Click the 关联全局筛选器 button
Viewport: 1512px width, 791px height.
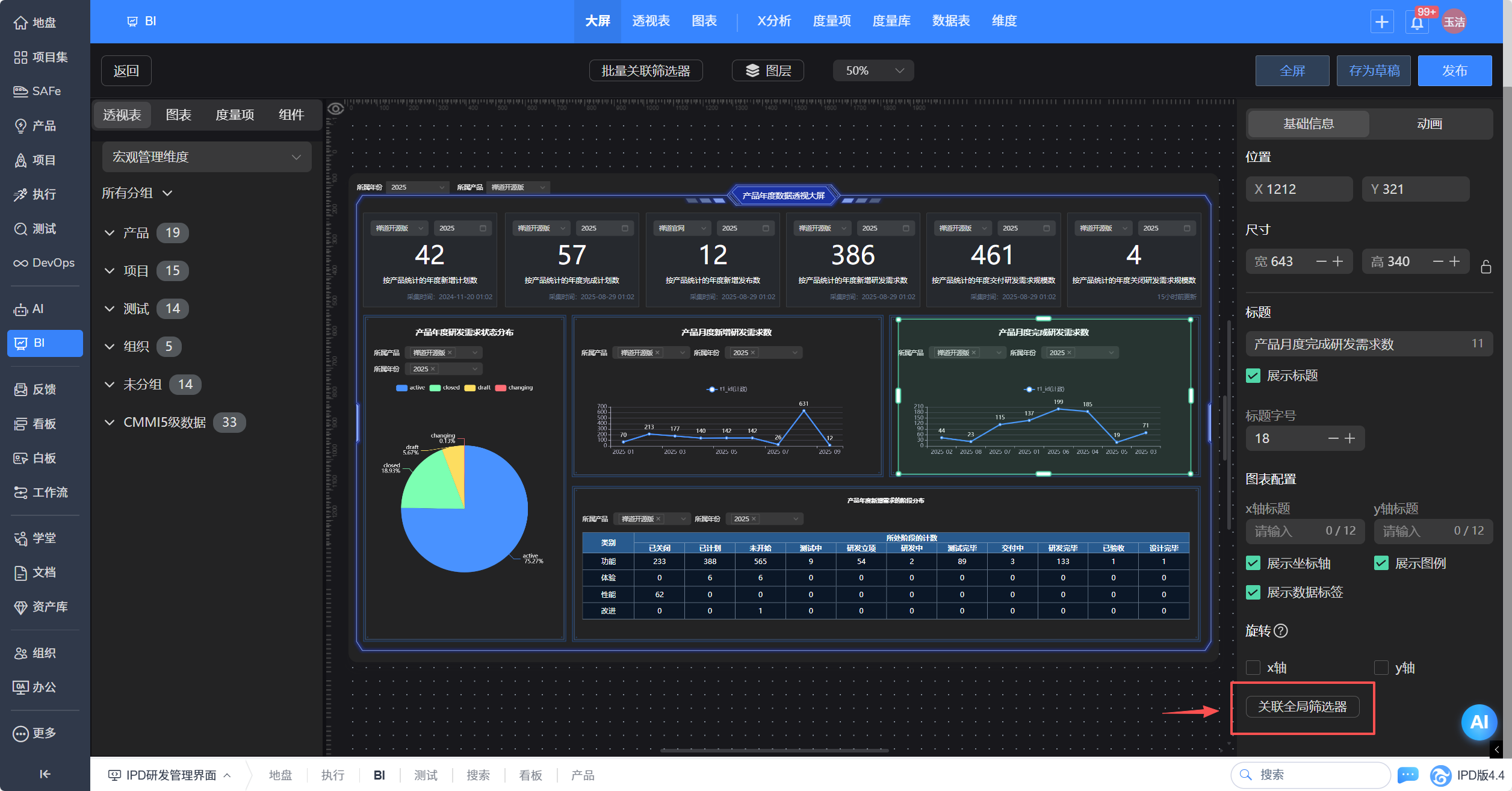(1302, 707)
